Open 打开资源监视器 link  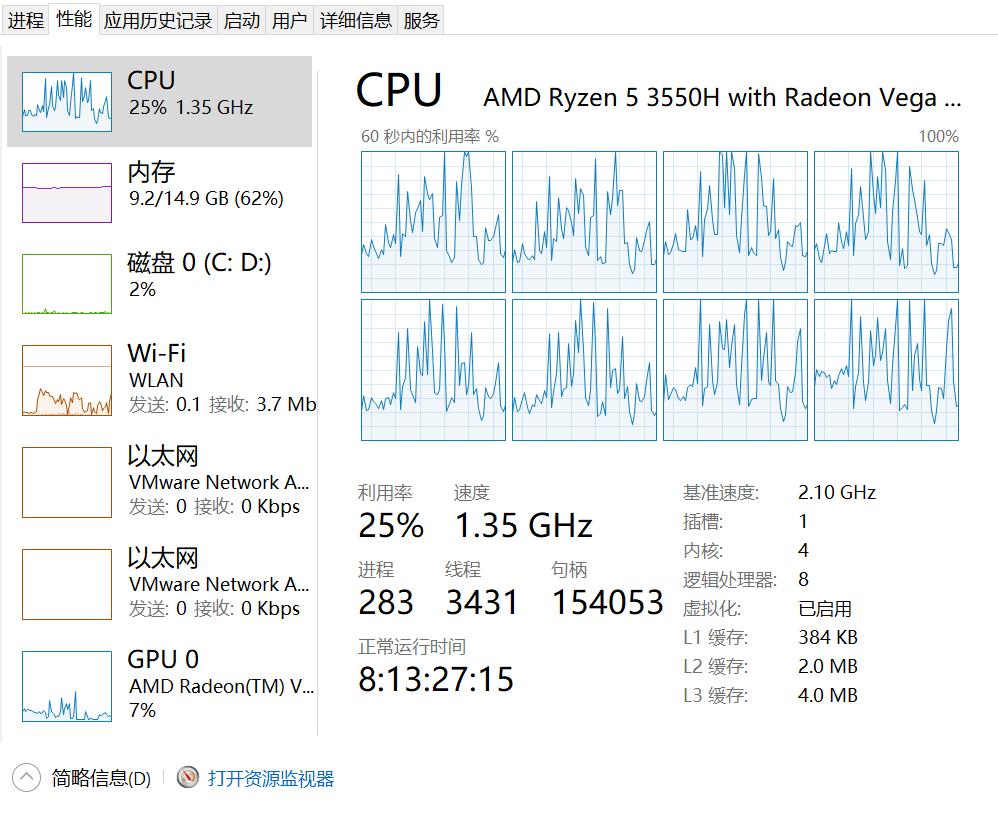tap(271, 779)
